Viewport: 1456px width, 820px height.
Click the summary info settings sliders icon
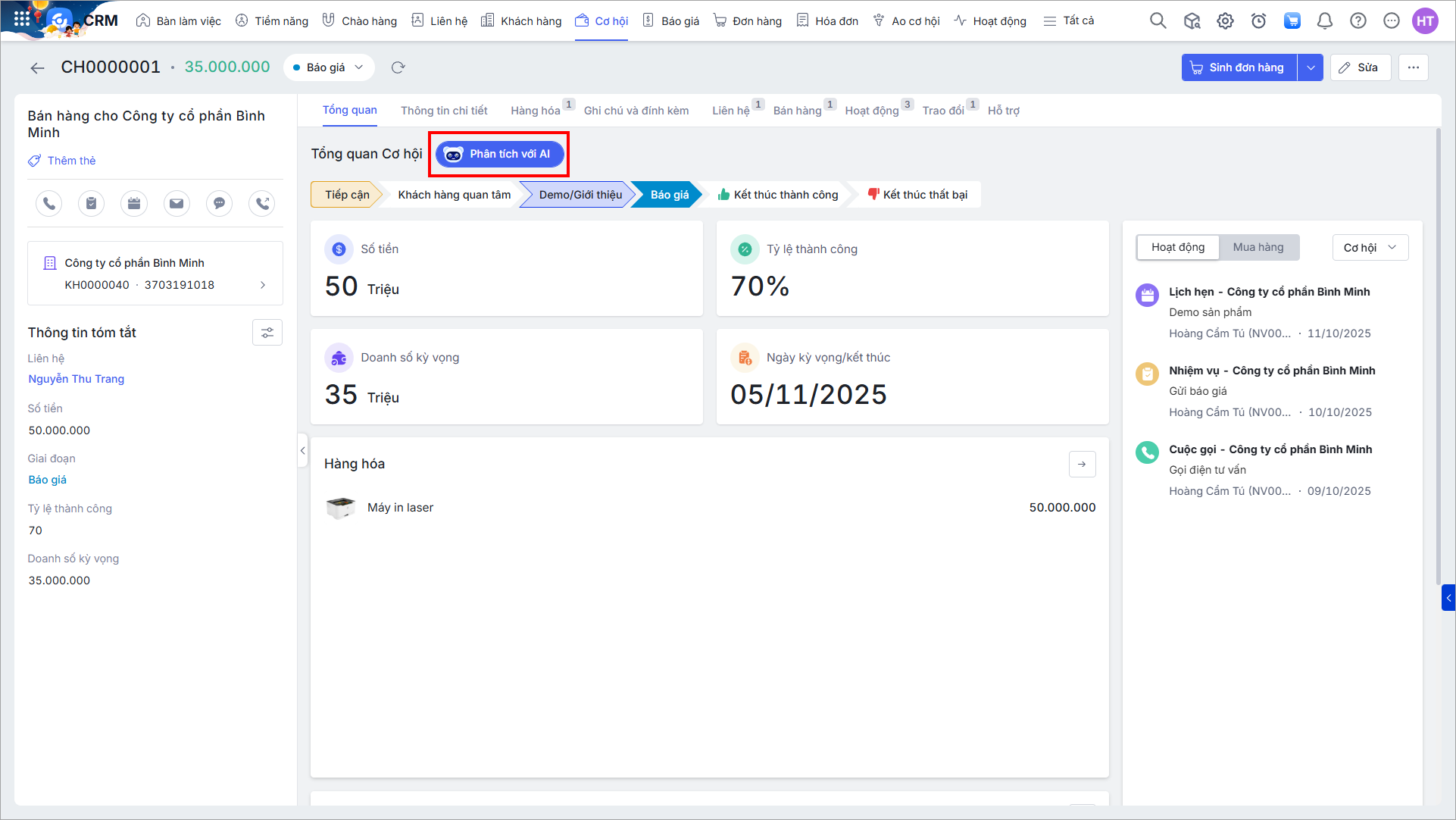click(x=267, y=333)
